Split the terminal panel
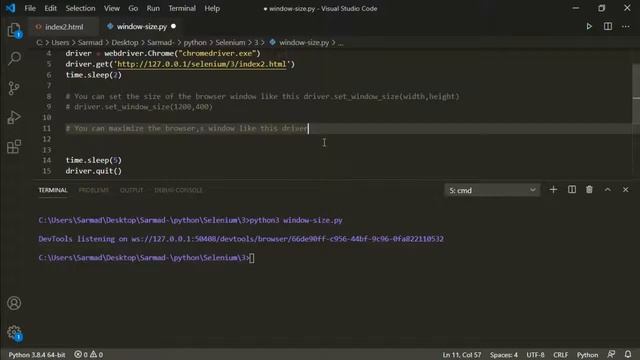This screenshot has width=640, height=360. (x=572, y=190)
